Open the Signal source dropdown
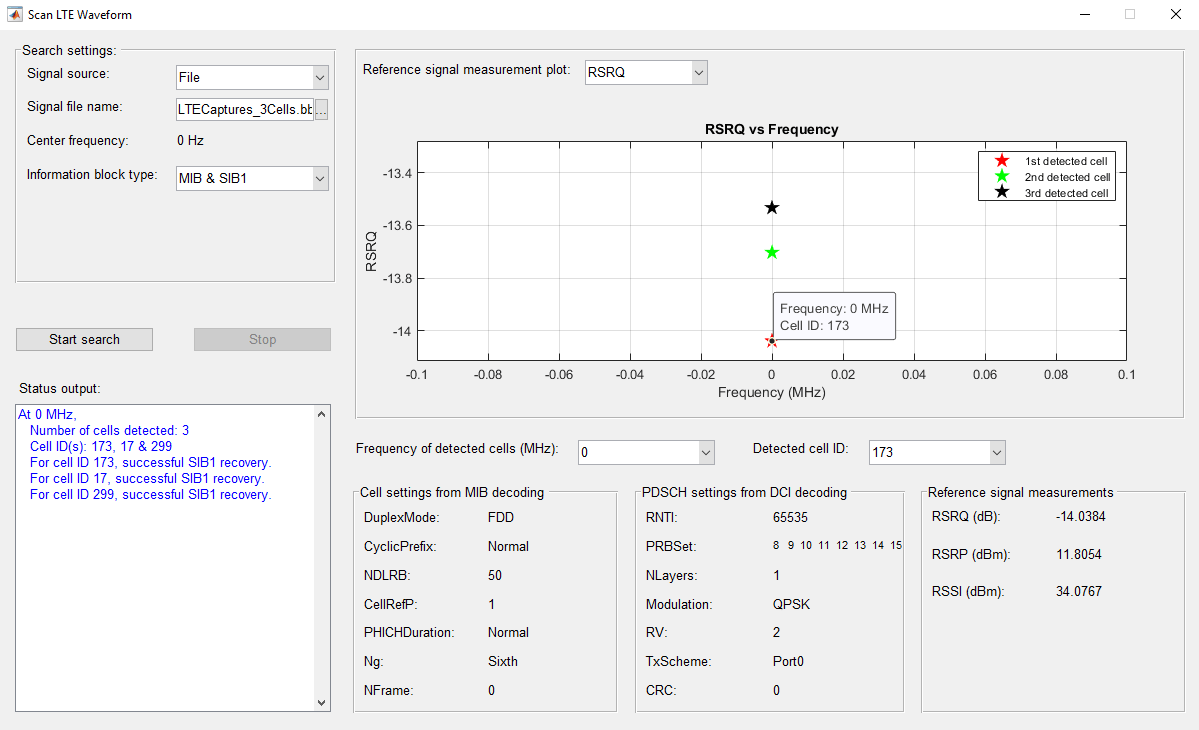Image resolution: width=1199 pixels, height=730 pixels. (252, 77)
